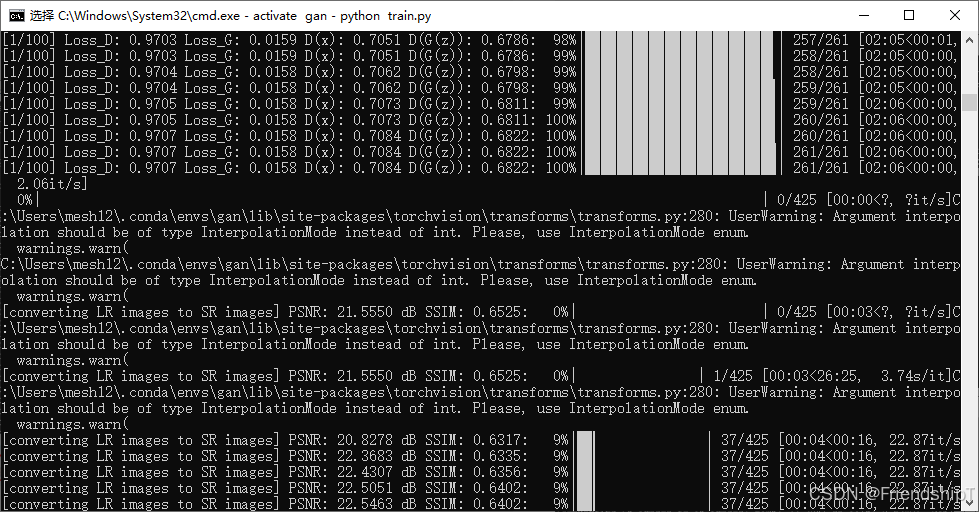Click the 'PSNR: 22.5051 dB' line

(480, 488)
